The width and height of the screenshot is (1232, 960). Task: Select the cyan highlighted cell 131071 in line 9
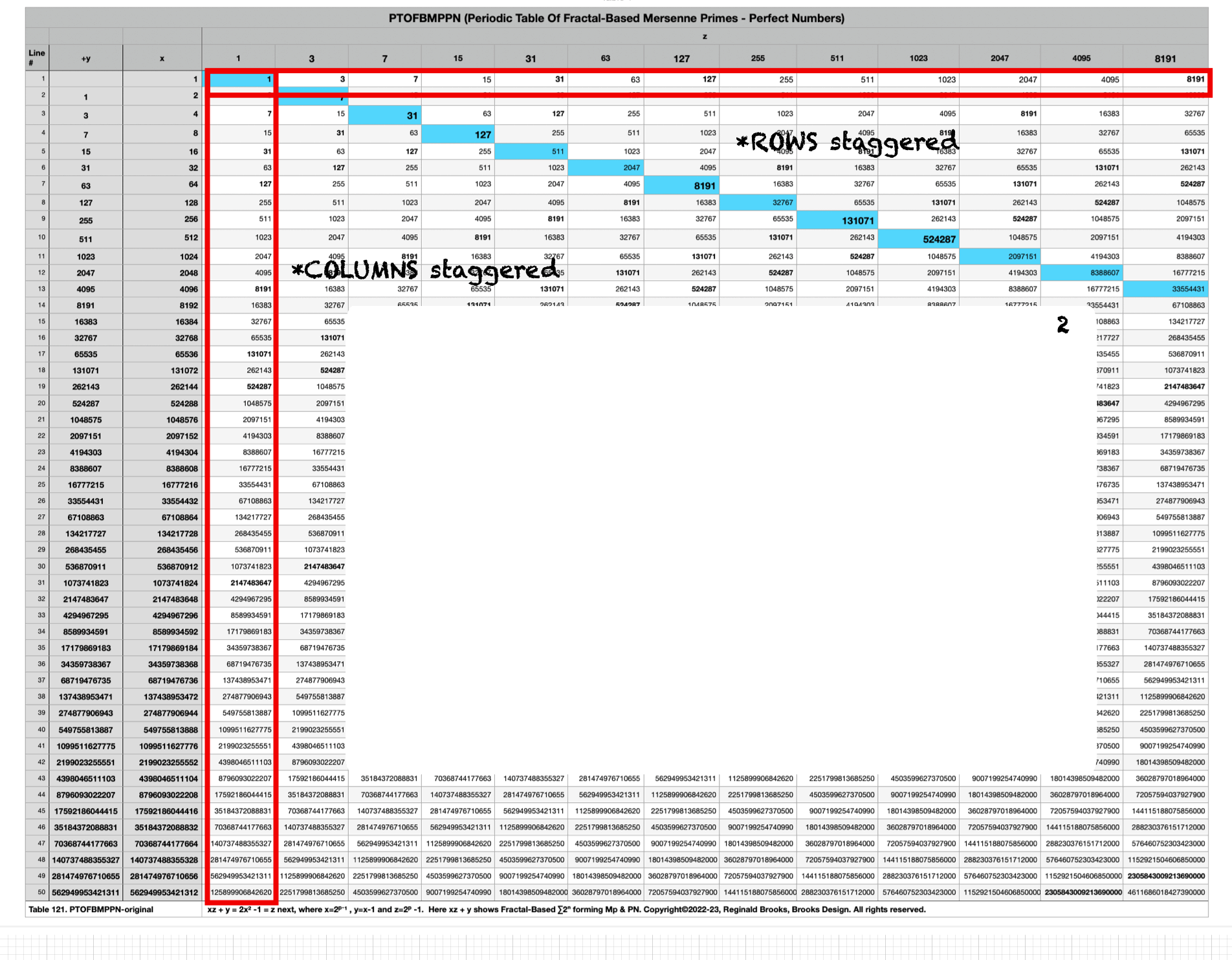coord(837,220)
